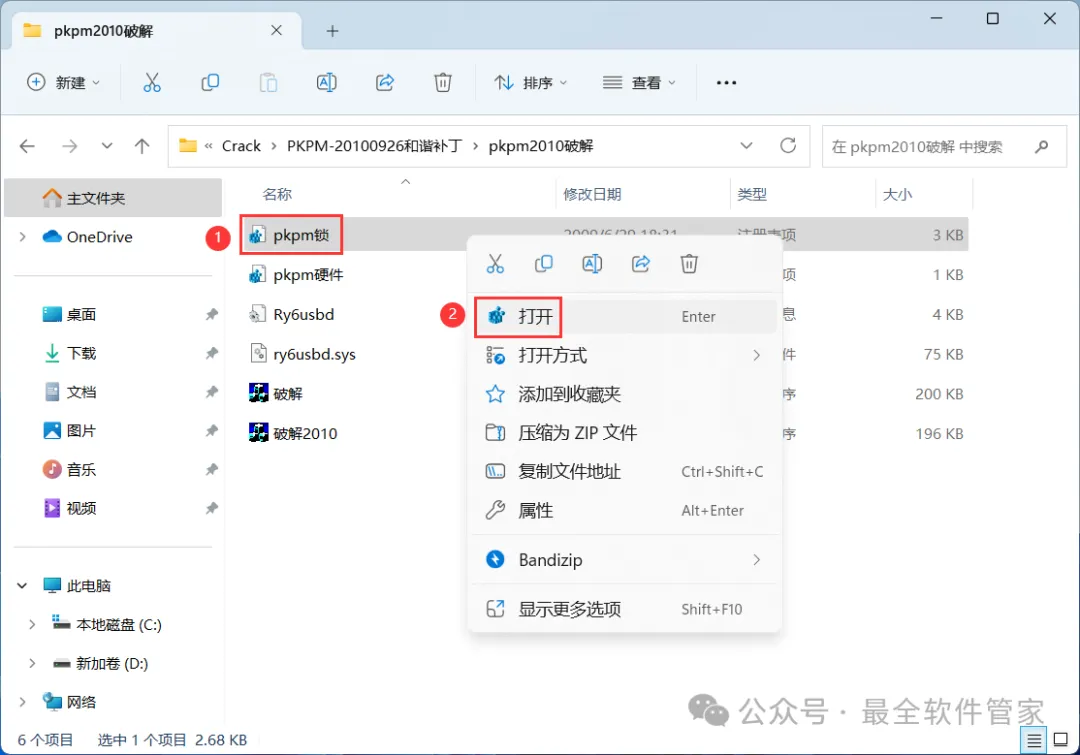Collapse the 此电脑 tree node
Image resolution: width=1080 pixels, height=755 pixels.
click(x=23, y=586)
